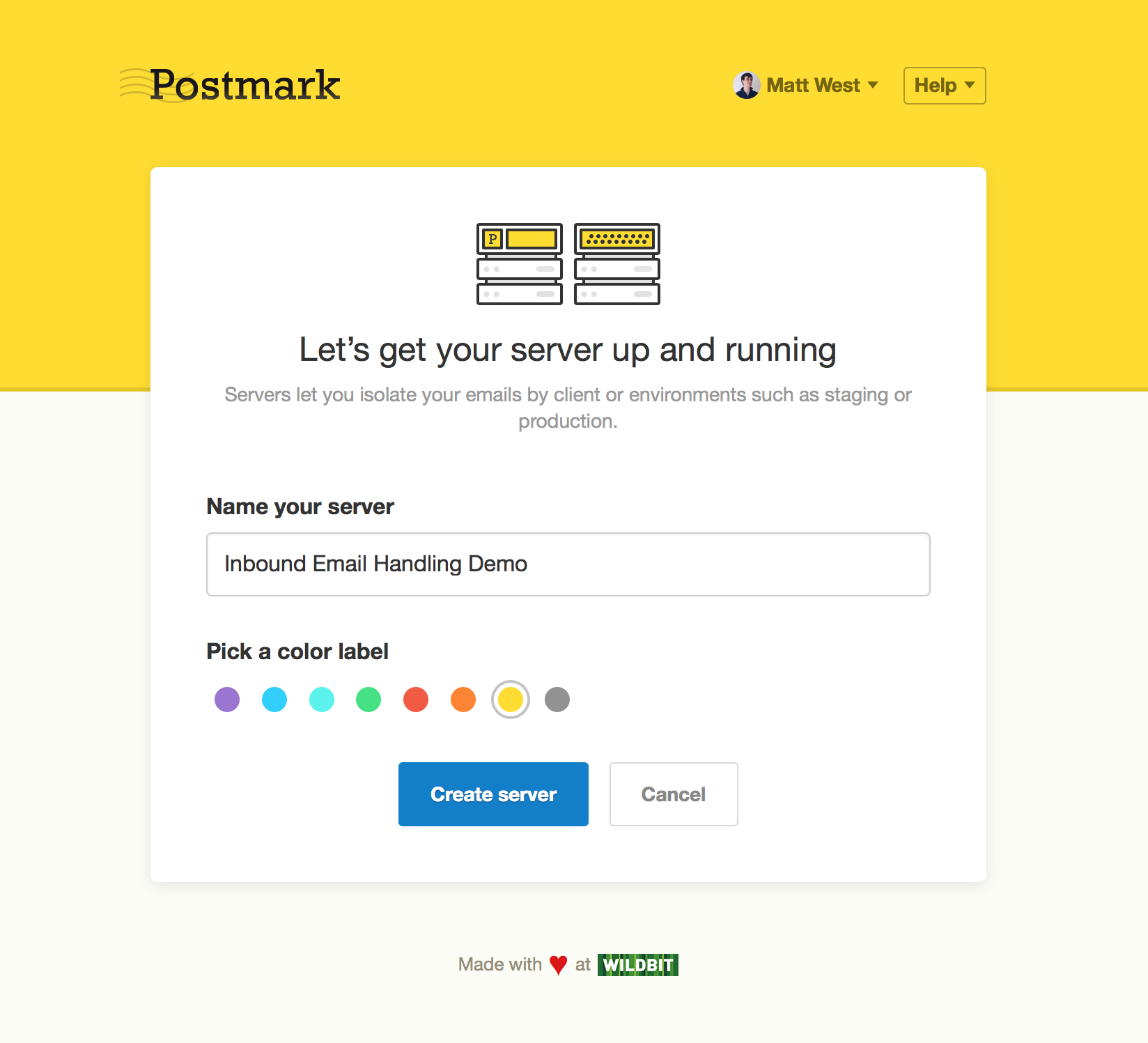
Task: Choose the red color label
Action: 416,700
